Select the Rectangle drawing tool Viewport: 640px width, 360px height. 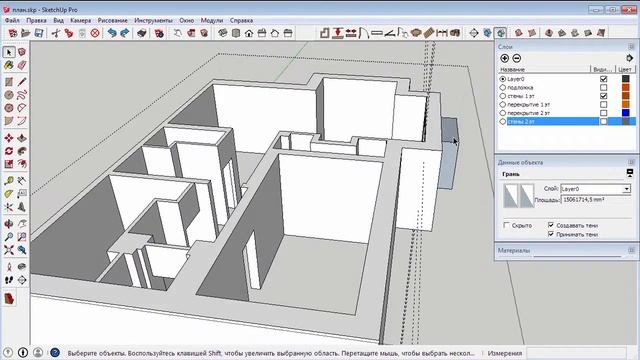click(9, 82)
